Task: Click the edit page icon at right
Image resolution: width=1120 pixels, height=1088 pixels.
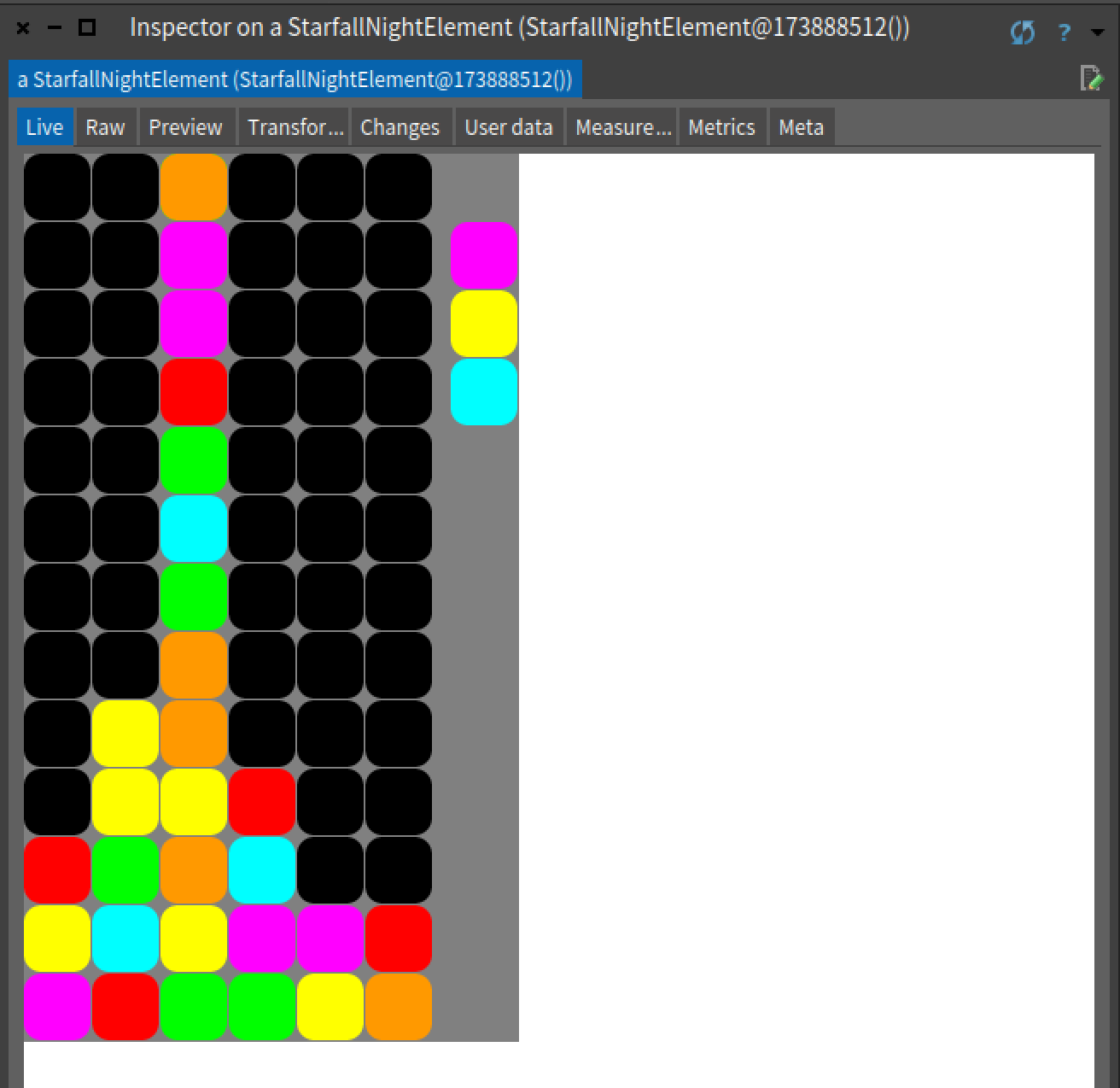Action: click(1090, 79)
